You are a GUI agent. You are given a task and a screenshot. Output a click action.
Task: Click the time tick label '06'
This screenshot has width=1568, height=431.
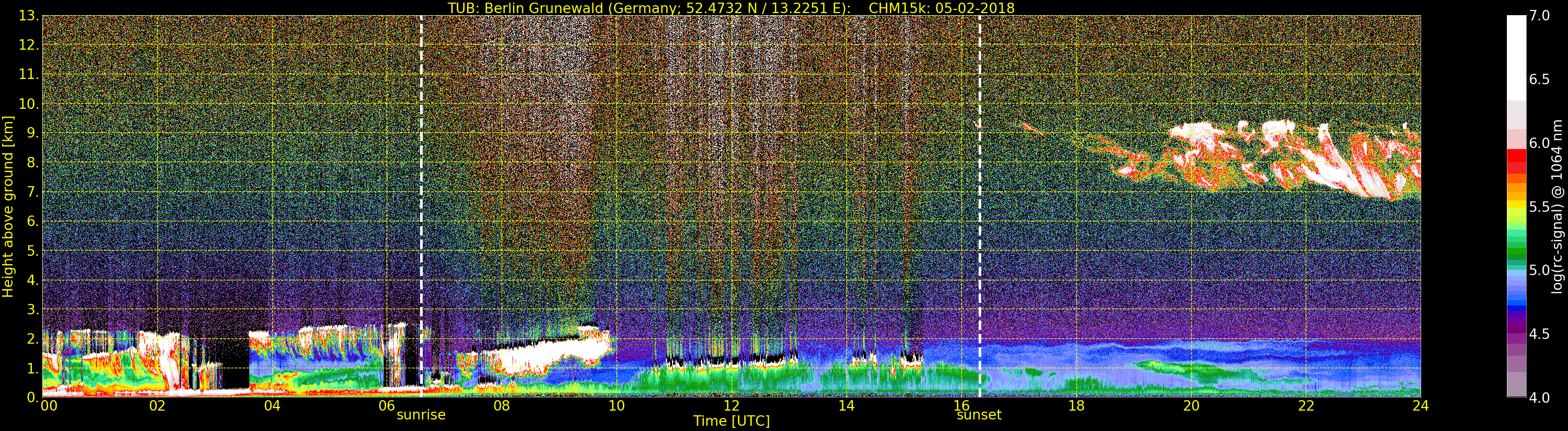point(387,406)
